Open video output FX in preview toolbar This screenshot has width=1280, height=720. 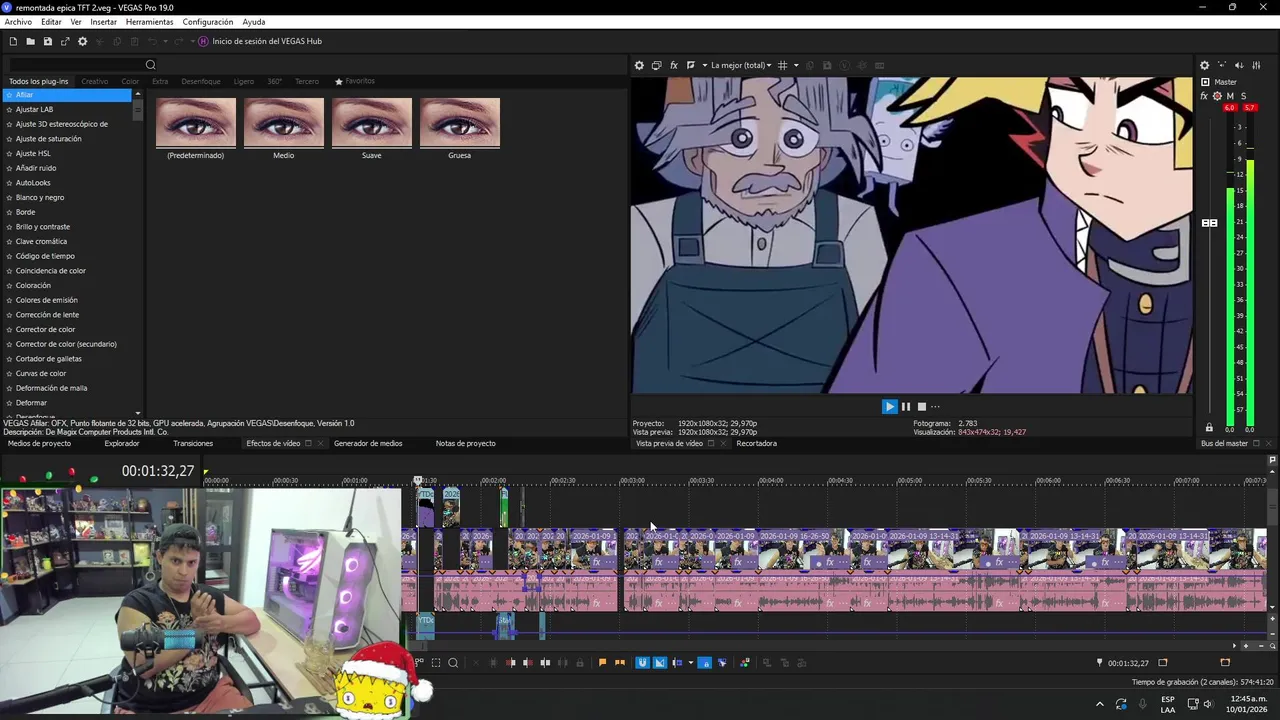pyautogui.click(x=674, y=65)
